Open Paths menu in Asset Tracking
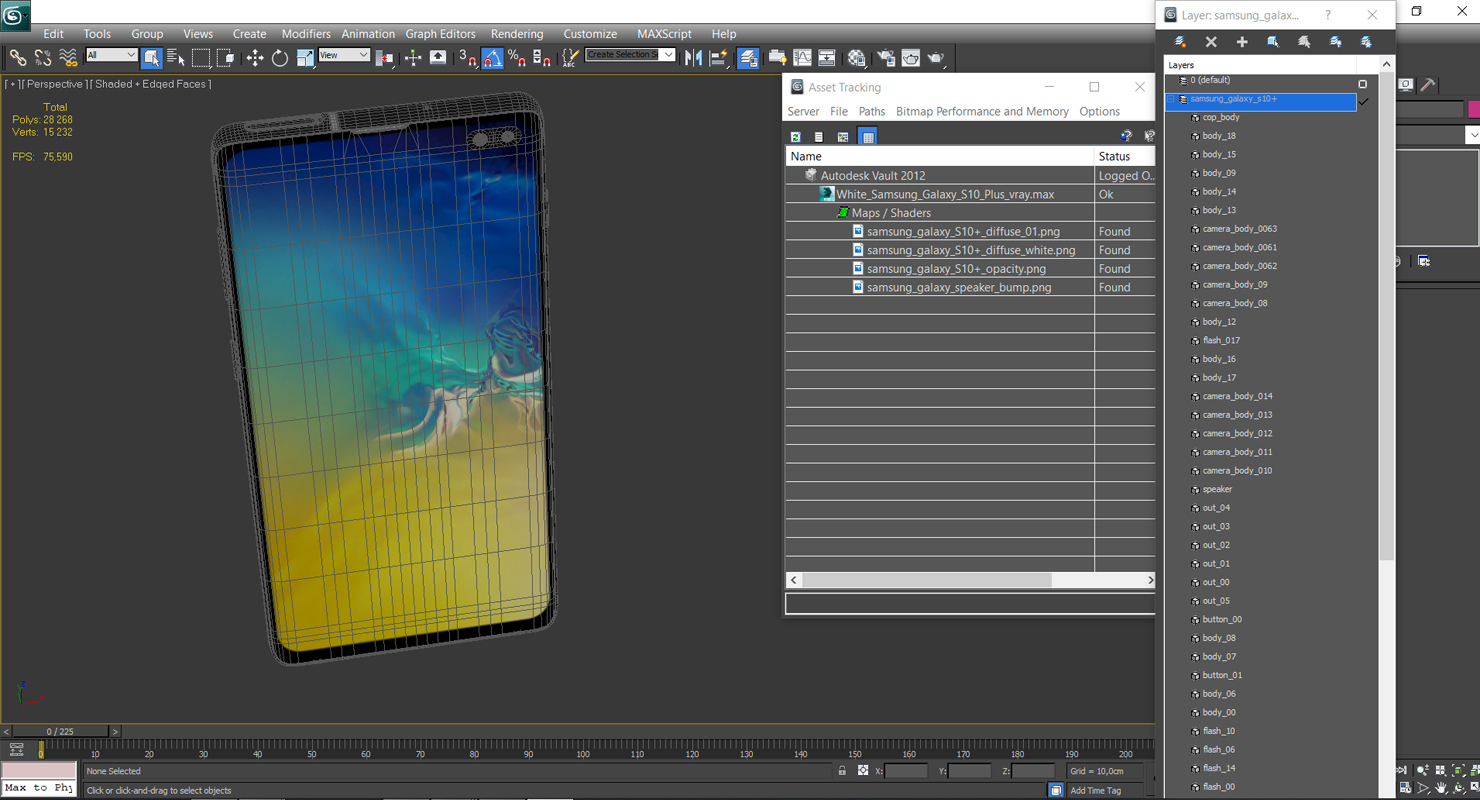 [872, 112]
